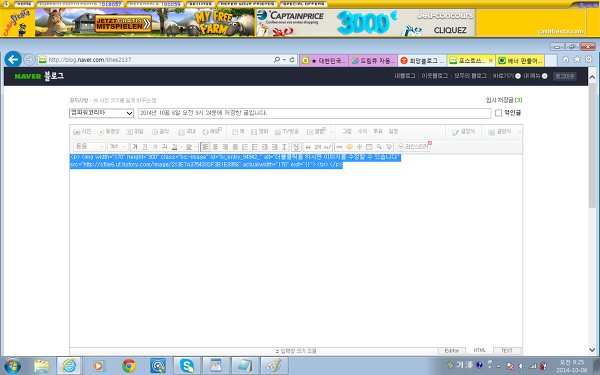Click the 로그아웃 button
The height and width of the screenshot is (375, 600).
point(565,77)
